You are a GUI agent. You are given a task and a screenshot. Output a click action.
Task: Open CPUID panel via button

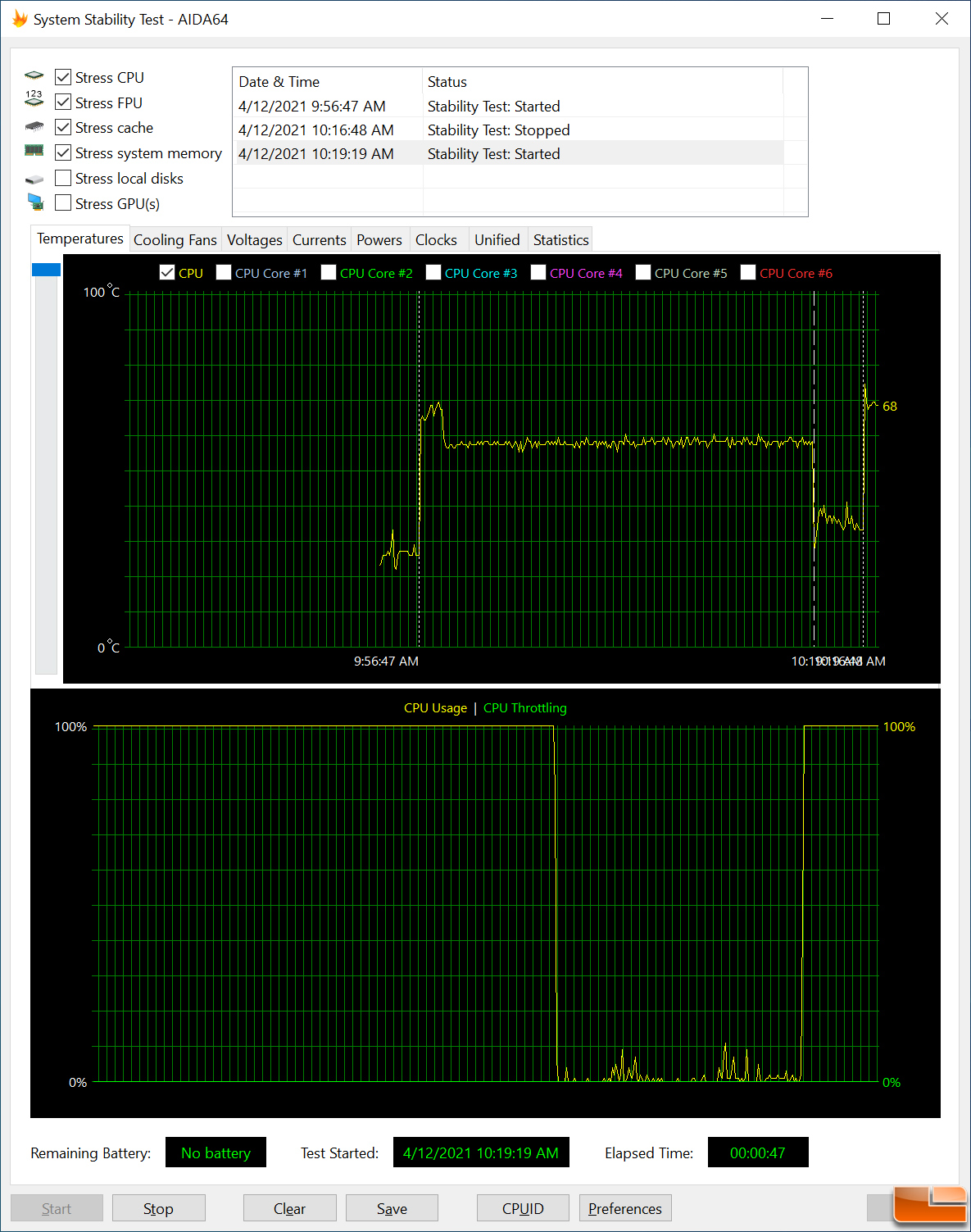click(x=523, y=1208)
